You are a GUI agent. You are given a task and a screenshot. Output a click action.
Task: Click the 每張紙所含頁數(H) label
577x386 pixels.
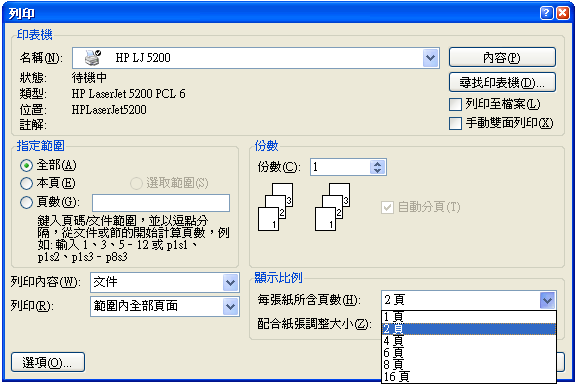click(x=309, y=300)
